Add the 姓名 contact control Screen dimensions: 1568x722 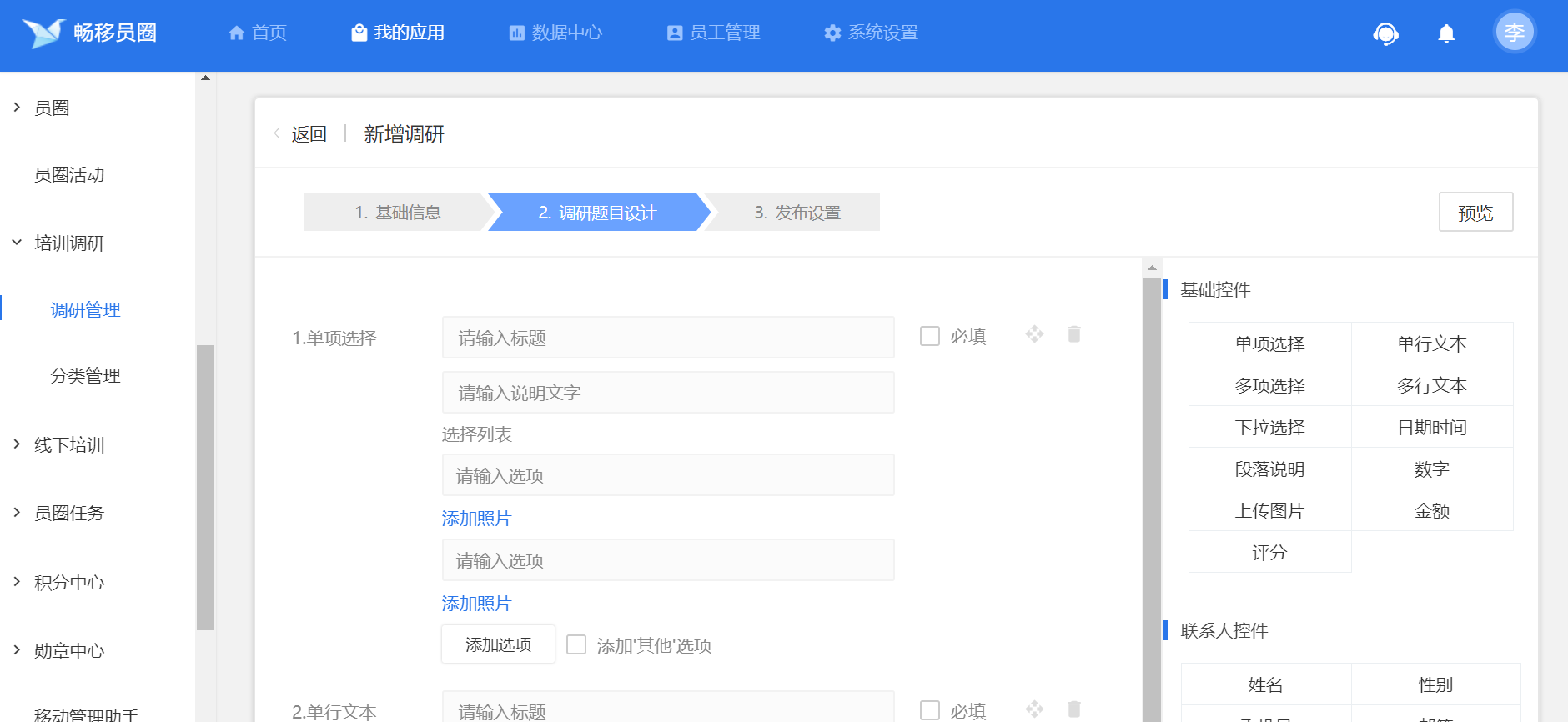(x=1266, y=684)
